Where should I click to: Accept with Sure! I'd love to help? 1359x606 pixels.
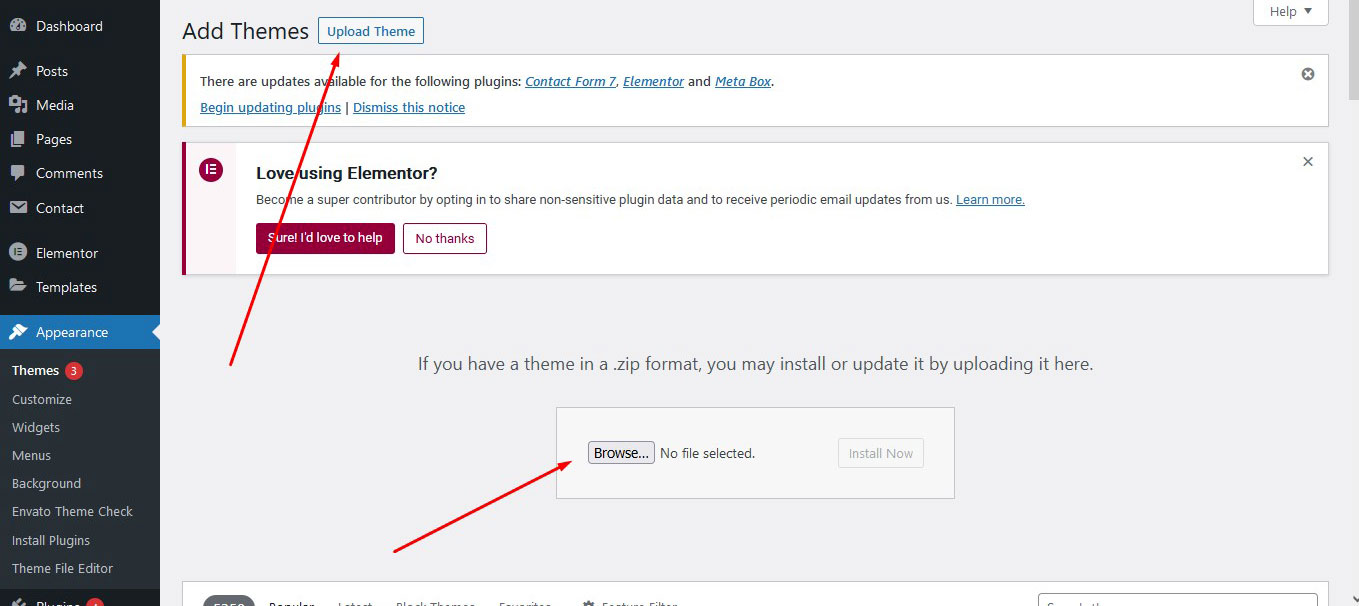tap(325, 238)
